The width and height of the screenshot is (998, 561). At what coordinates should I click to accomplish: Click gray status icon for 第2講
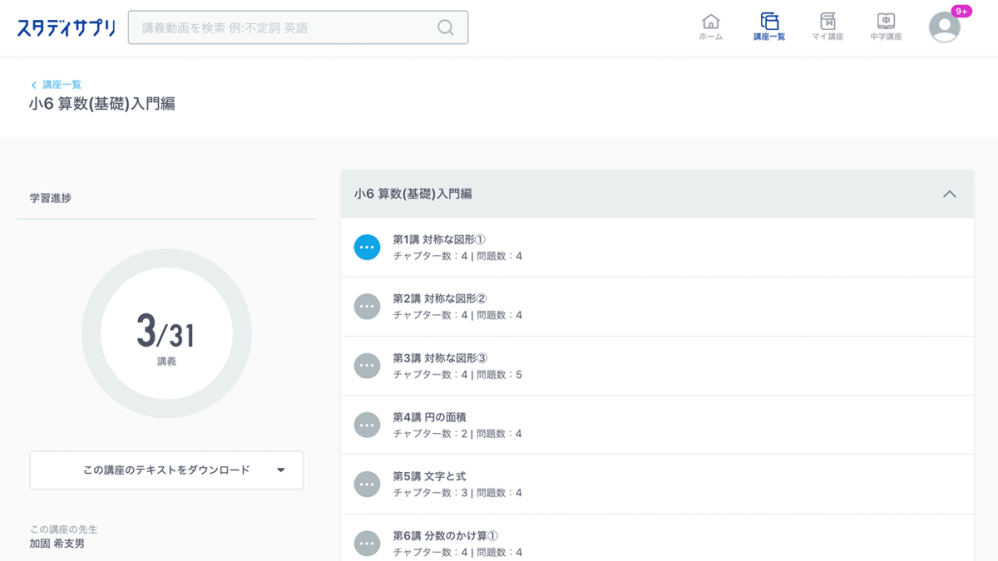[367, 306]
